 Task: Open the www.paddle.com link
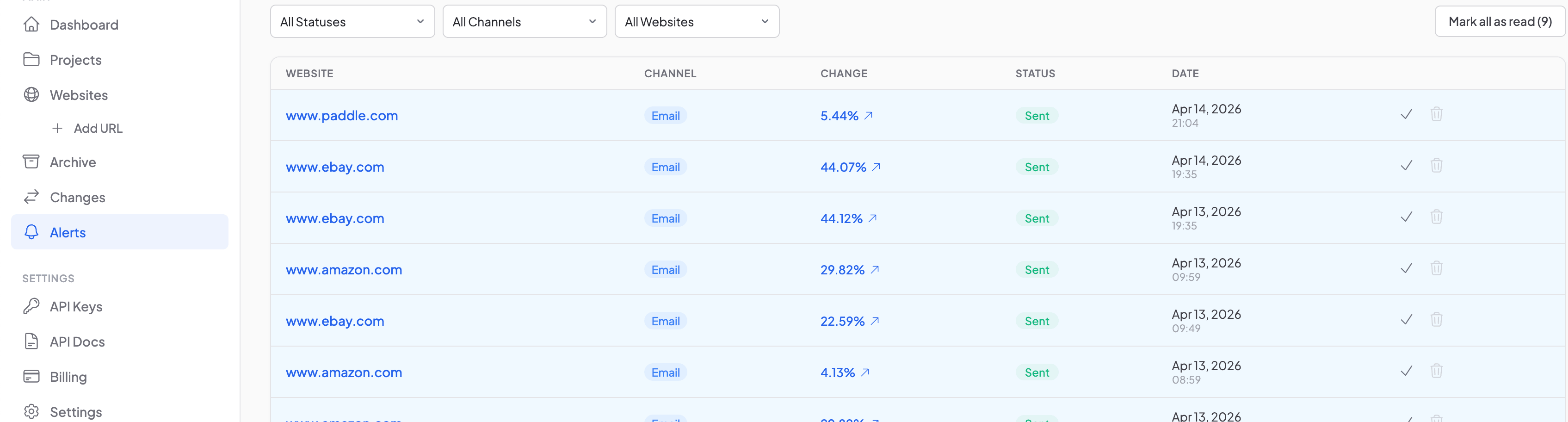(342, 115)
